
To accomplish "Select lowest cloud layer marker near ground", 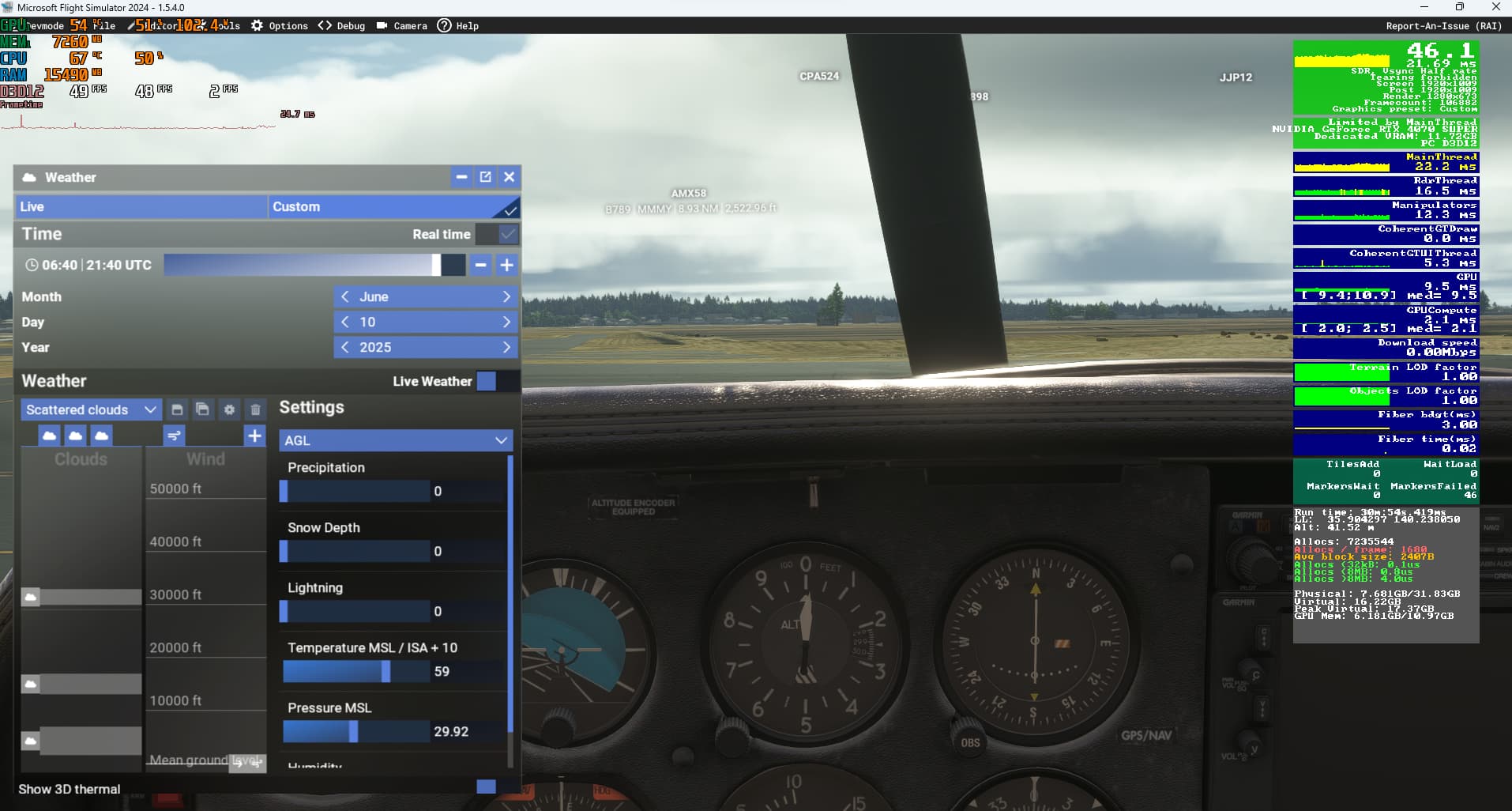I will click(x=31, y=741).
